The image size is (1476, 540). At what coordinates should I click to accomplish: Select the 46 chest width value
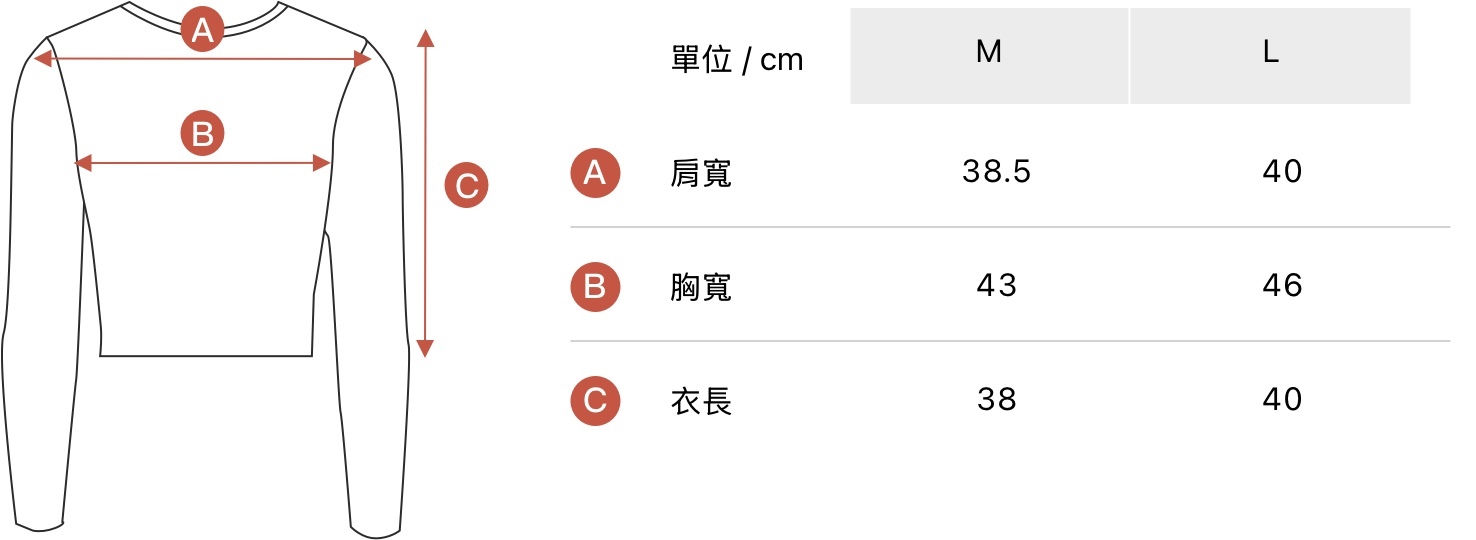1282,287
